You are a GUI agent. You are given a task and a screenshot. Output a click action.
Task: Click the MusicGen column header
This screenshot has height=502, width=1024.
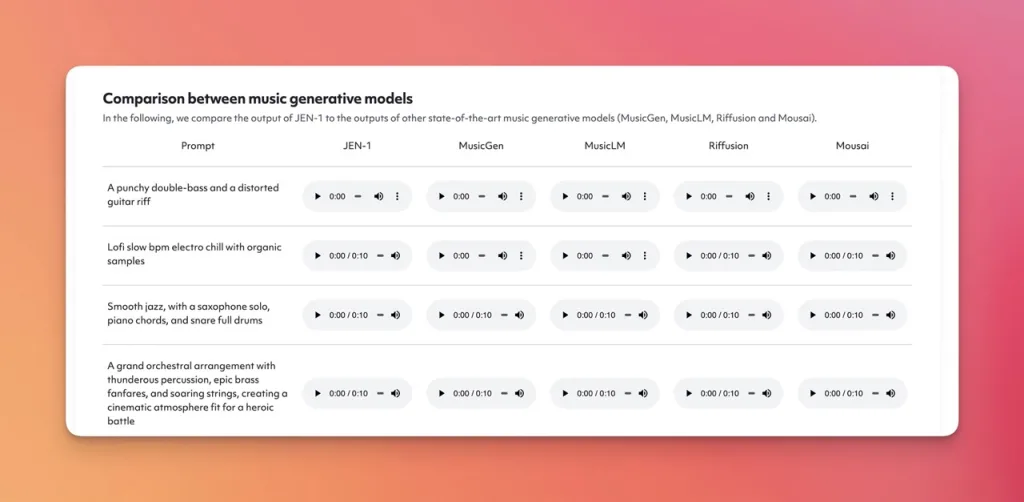click(481, 146)
